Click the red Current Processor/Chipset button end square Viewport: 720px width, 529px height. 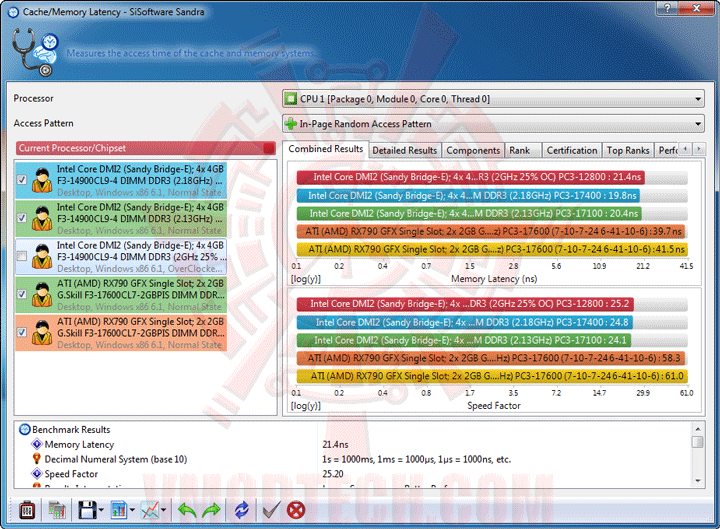(269, 148)
